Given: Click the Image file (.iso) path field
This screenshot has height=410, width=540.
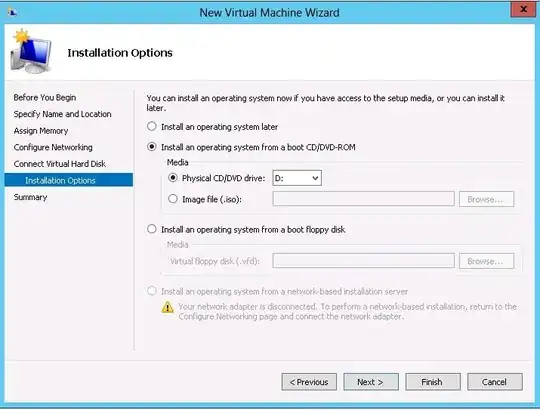Looking at the screenshot, I should coord(363,199).
